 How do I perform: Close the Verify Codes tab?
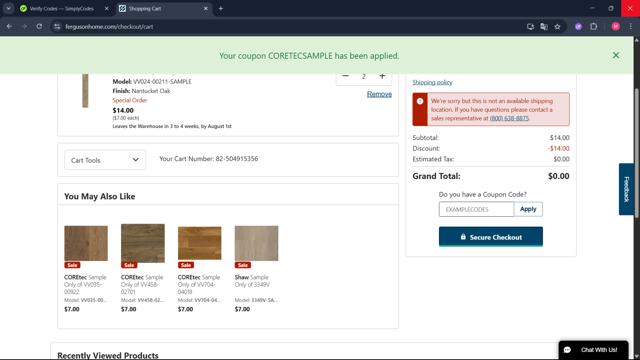click(107, 9)
